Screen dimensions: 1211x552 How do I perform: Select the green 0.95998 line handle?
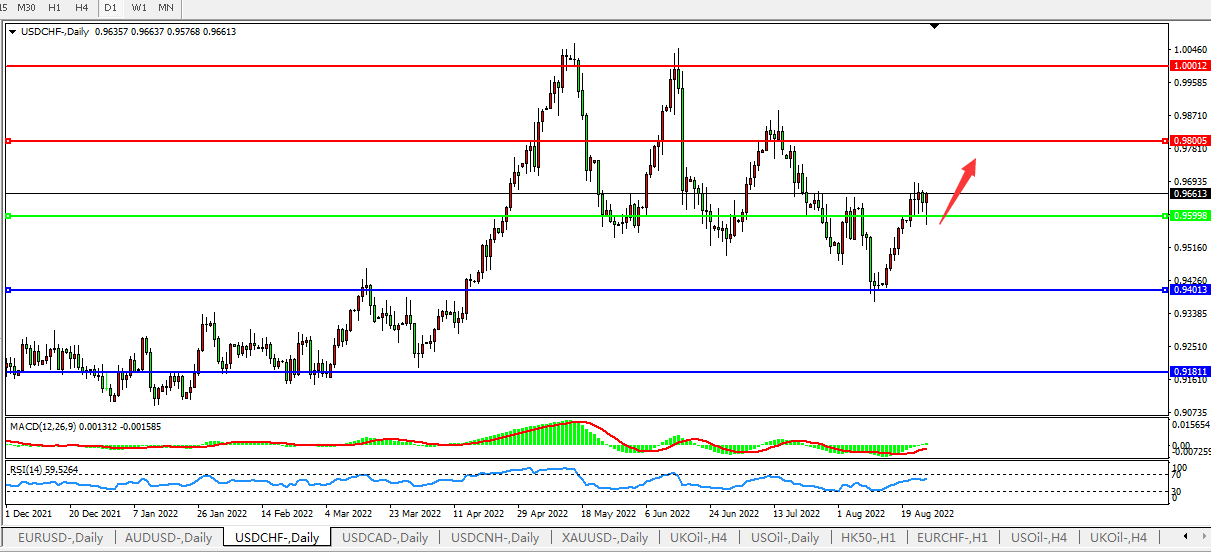8,216
